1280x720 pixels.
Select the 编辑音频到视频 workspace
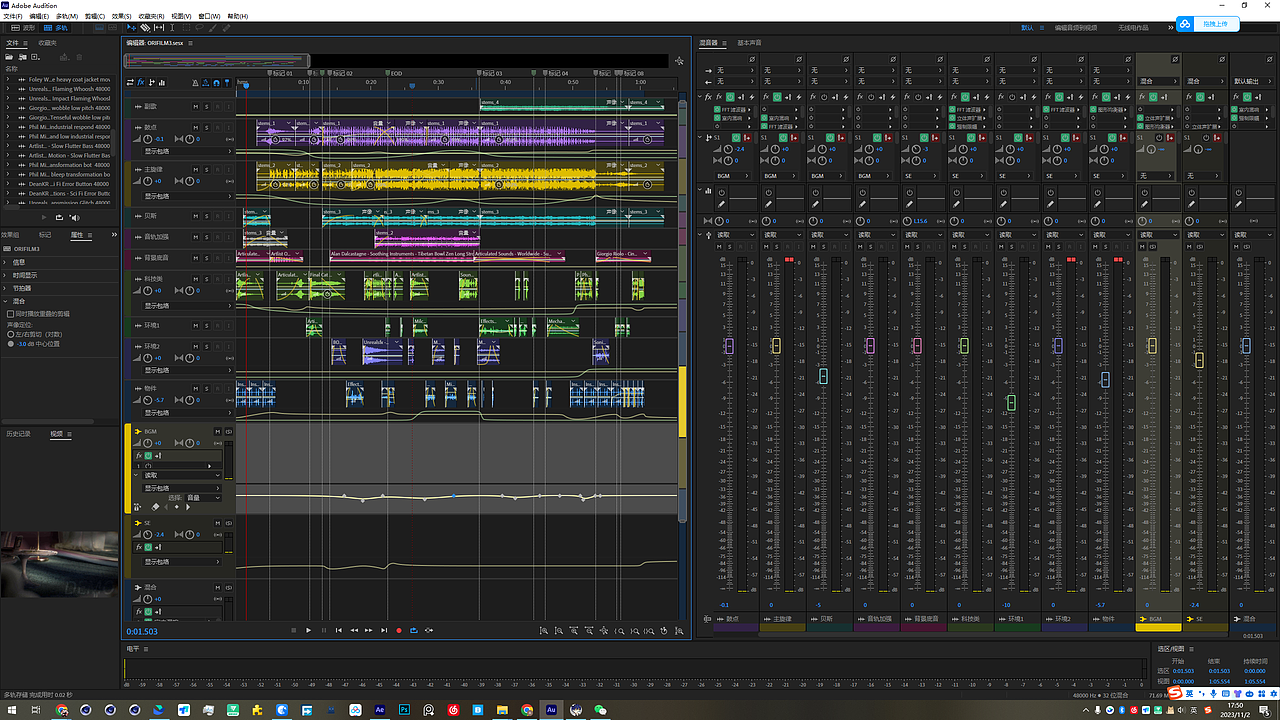(x=1076, y=28)
